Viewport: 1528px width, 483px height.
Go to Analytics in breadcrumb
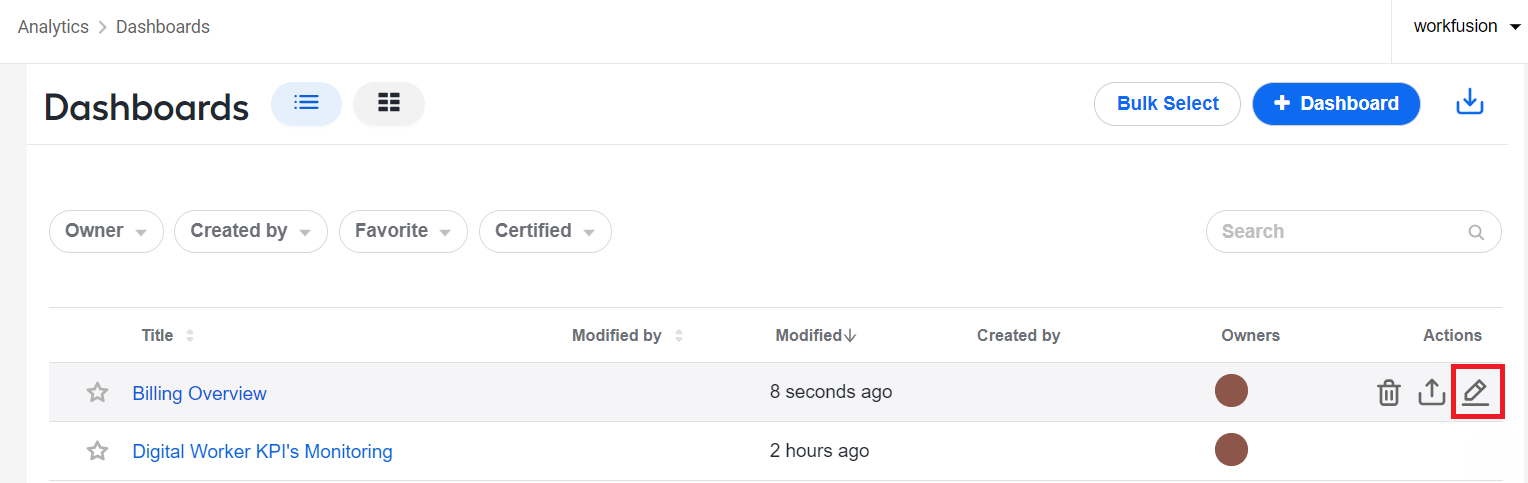coord(53,27)
